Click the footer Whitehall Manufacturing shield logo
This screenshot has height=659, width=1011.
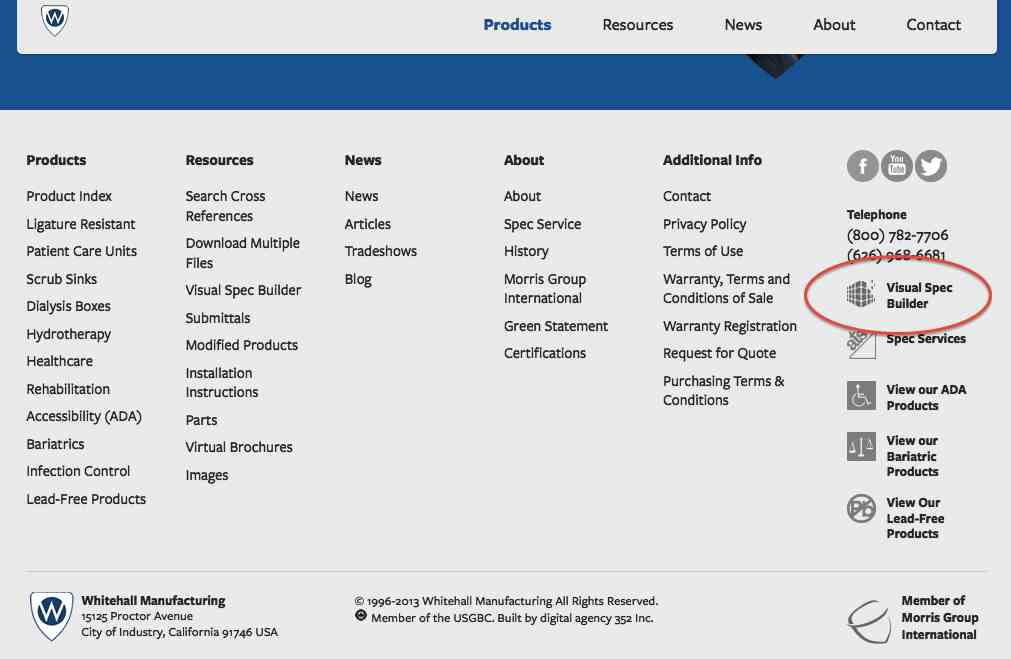click(x=52, y=615)
